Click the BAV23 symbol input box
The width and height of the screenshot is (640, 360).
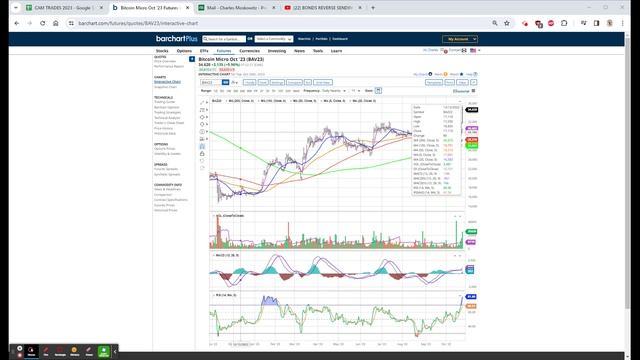pyautogui.click(x=211, y=82)
